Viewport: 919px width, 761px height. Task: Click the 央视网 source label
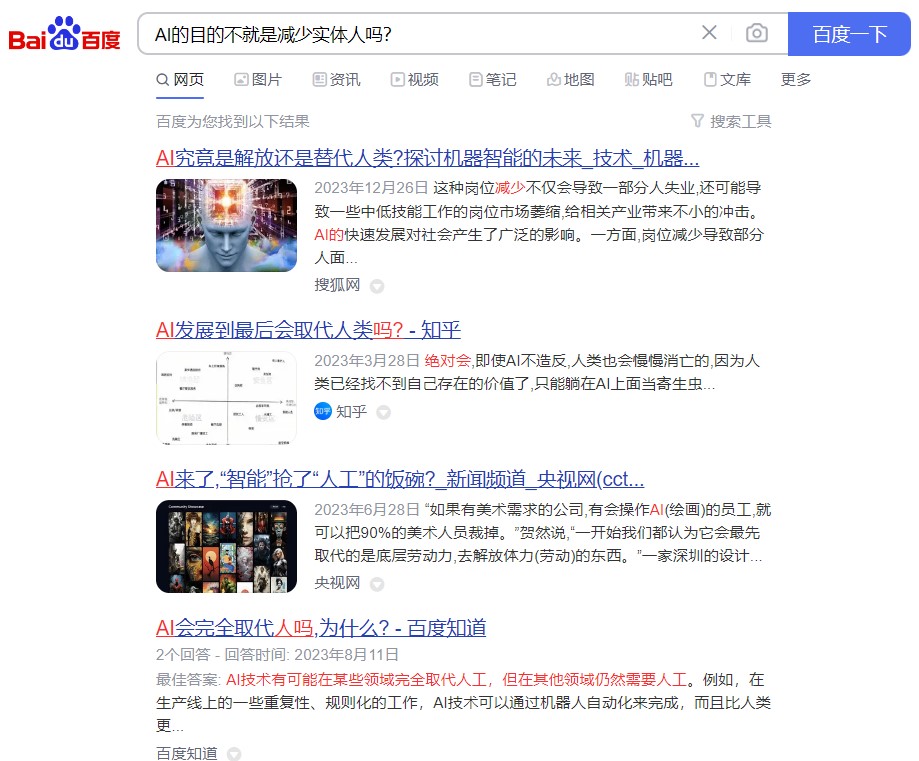(337, 583)
